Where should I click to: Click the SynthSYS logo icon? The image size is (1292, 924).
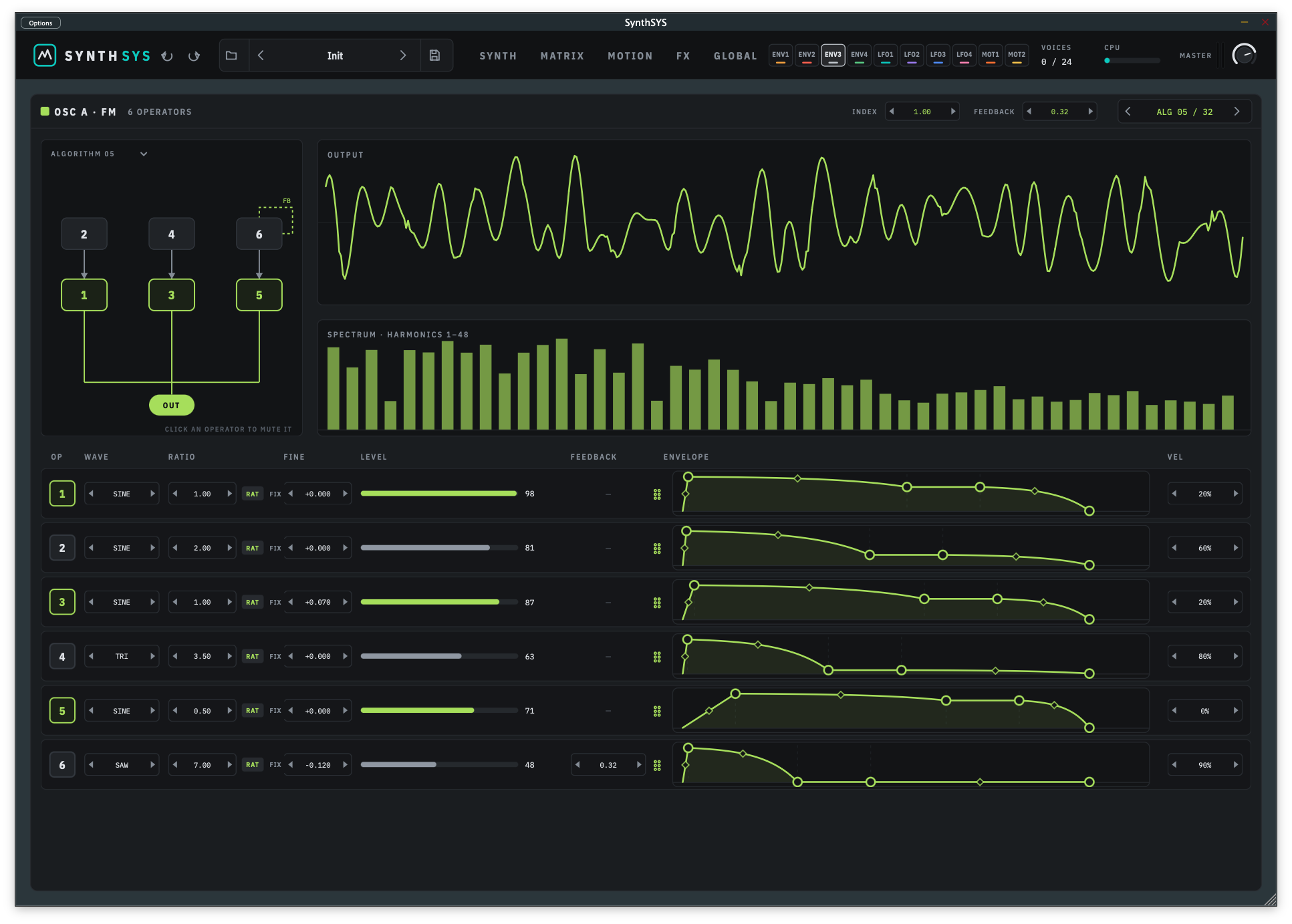point(45,55)
